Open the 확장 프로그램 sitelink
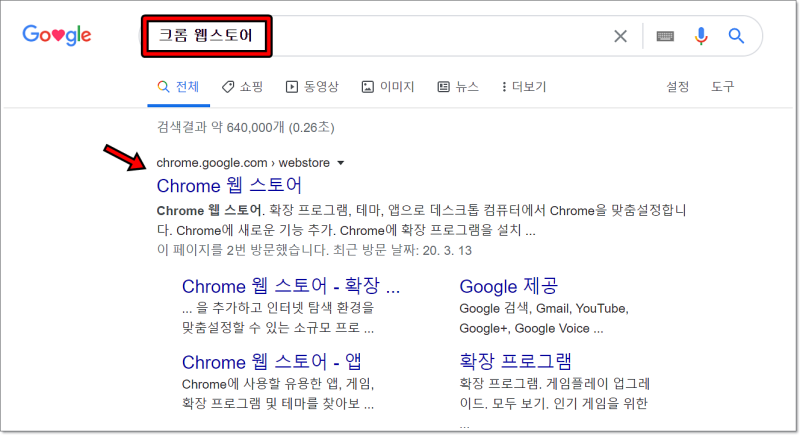Viewport: 800px width, 435px height. point(515,361)
